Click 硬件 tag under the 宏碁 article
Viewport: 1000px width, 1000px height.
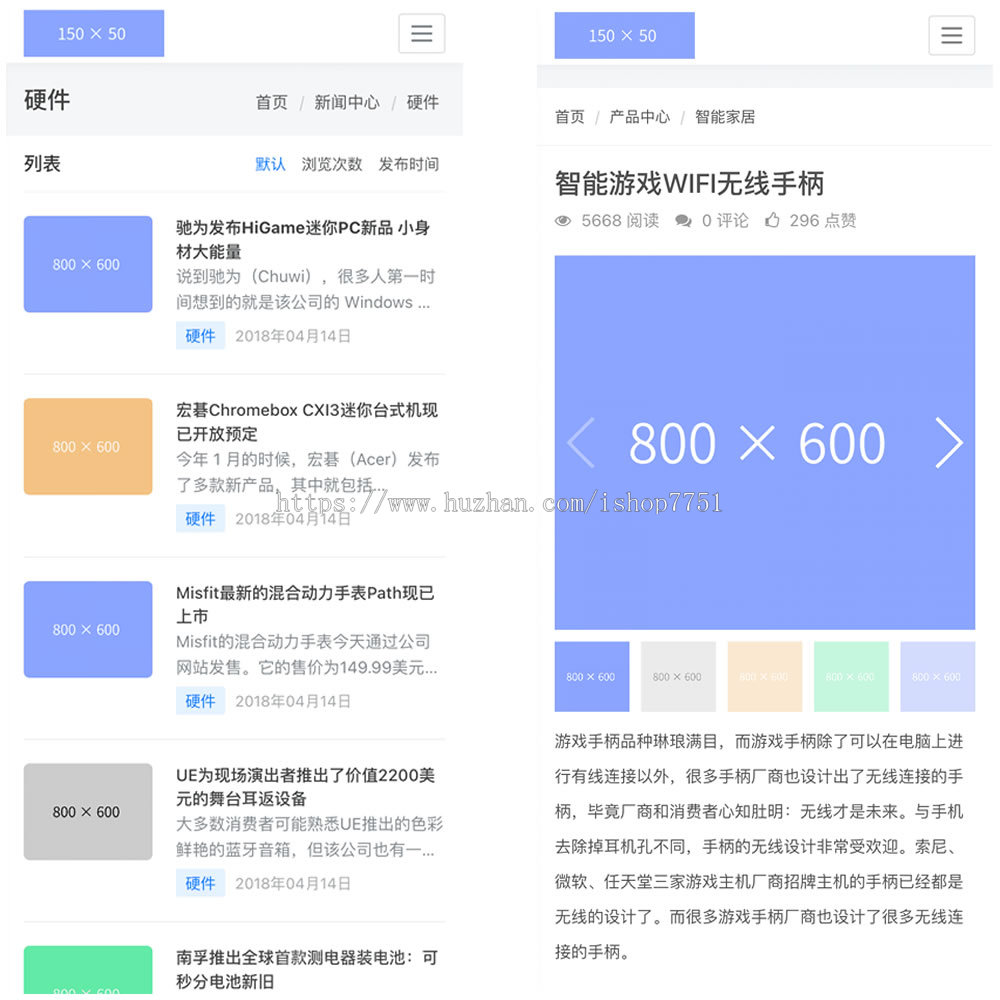pos(200,518)
